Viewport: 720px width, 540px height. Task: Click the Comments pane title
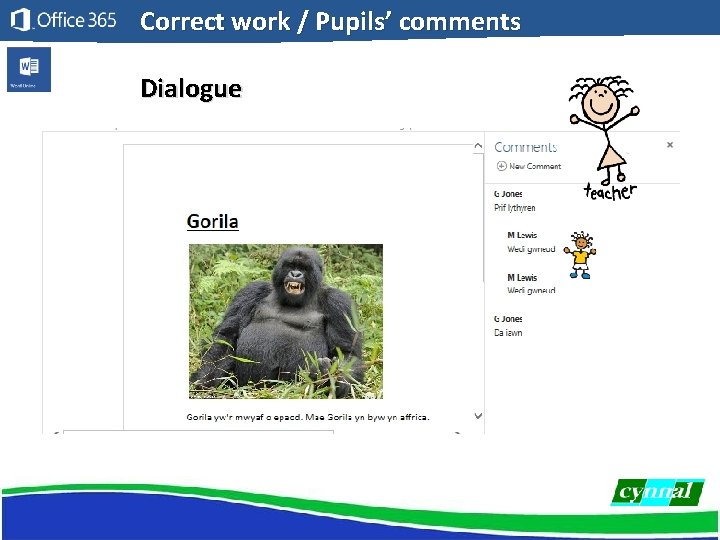click(x=525, y=147)
